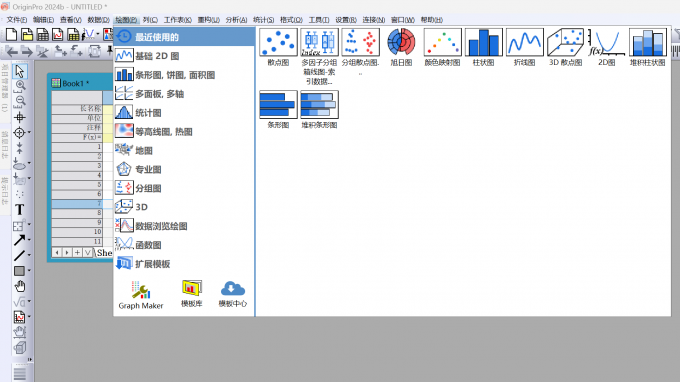Open the 列 menu

click(150, 20)
